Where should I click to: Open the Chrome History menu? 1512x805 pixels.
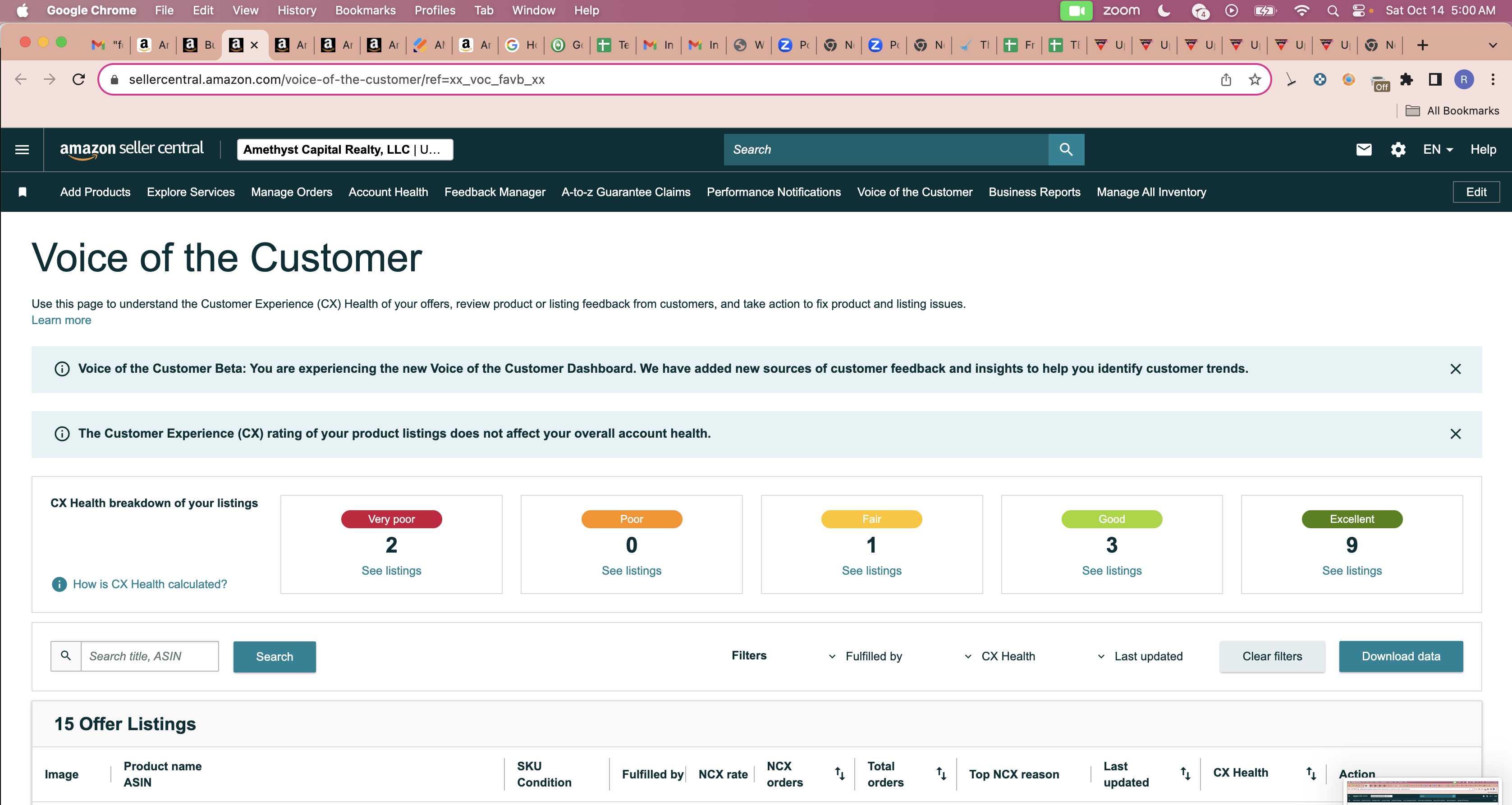coord(297,10)
